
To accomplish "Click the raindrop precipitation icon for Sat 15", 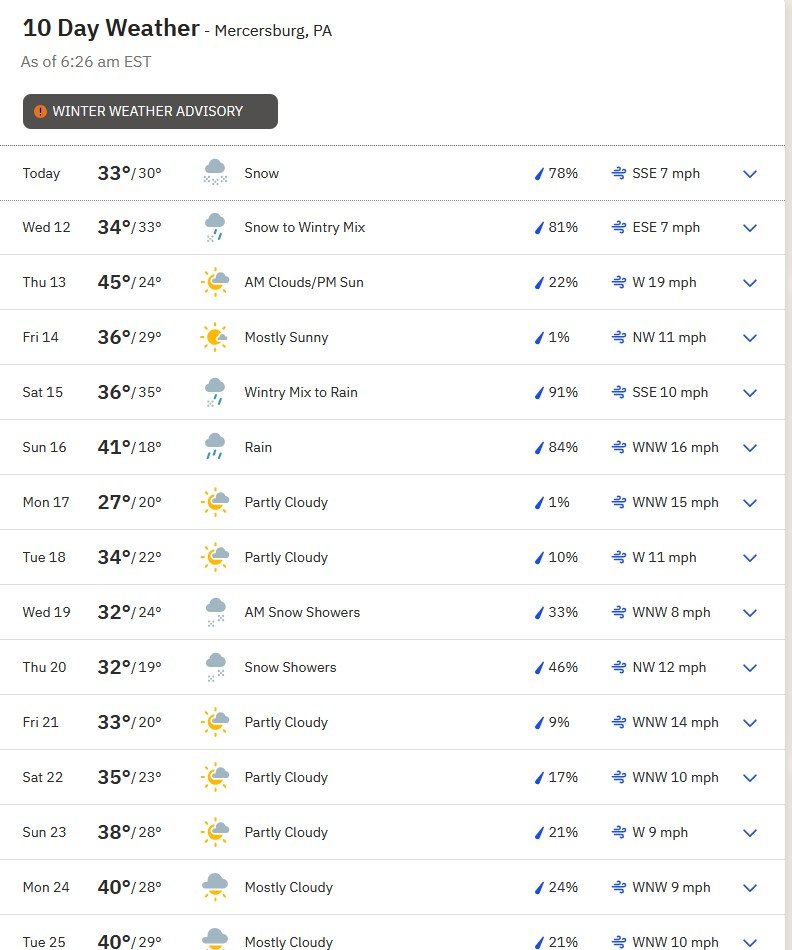I will point(539,393).
